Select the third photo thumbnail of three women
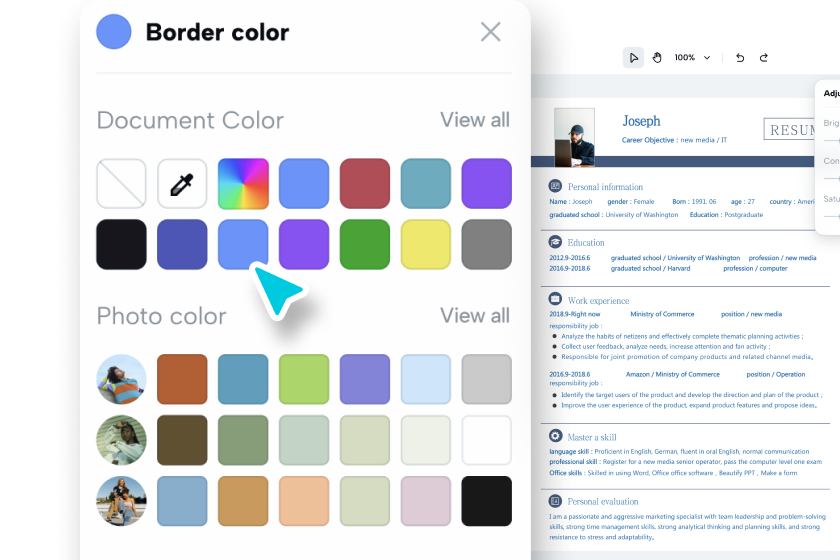The height and width of the screenshot is (560, 840). [x=121, y=501]
